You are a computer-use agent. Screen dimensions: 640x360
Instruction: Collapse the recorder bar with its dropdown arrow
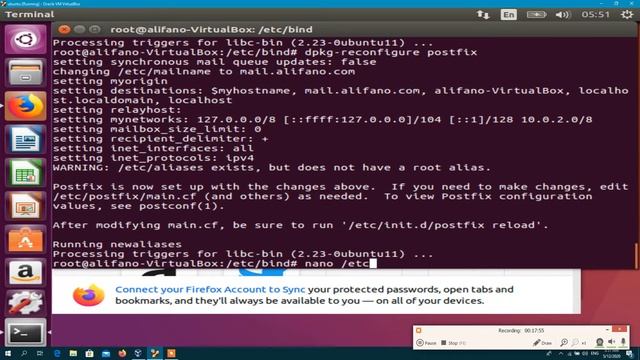tap(607, 329)
